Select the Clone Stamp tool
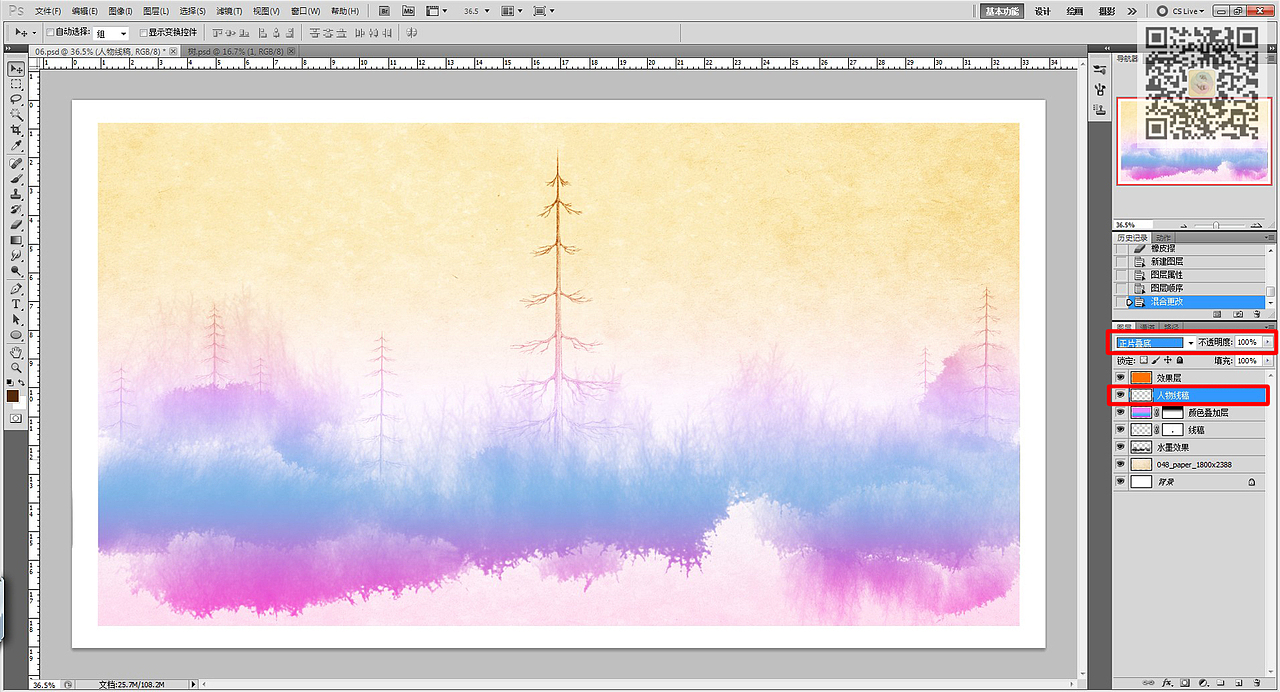Screen dimensions: 1280x692 click(x=16, y=194)
